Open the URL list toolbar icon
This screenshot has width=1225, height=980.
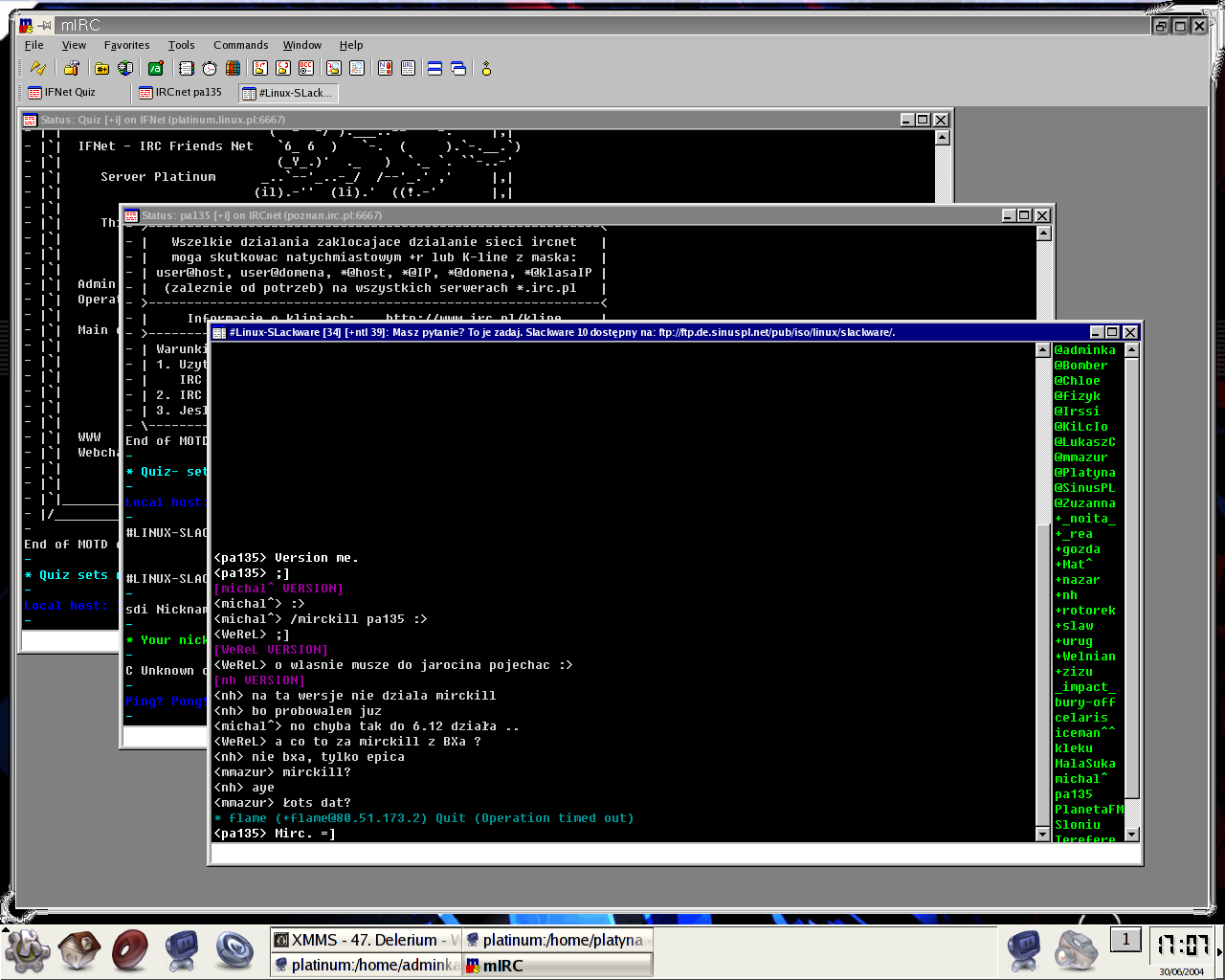(x=408, y=68)
